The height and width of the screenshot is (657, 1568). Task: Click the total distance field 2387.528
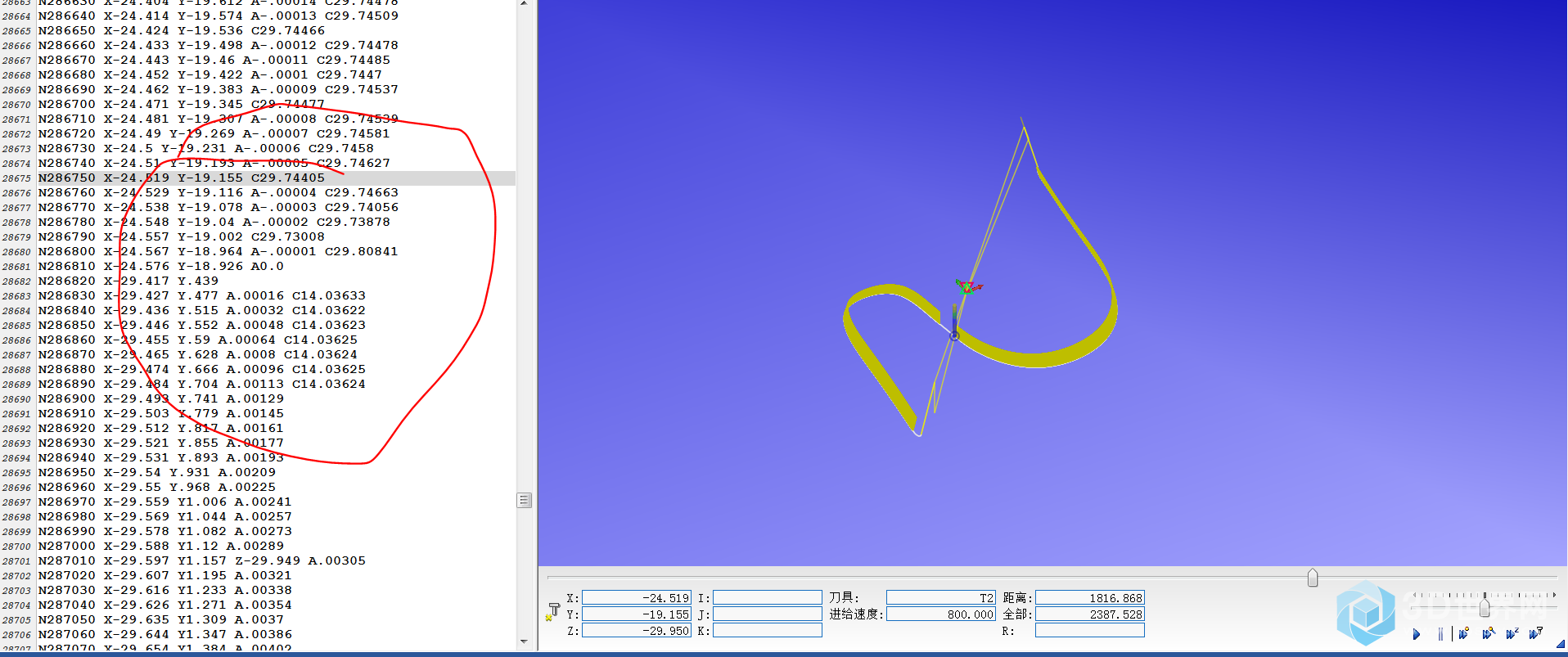pos(1089,614)
